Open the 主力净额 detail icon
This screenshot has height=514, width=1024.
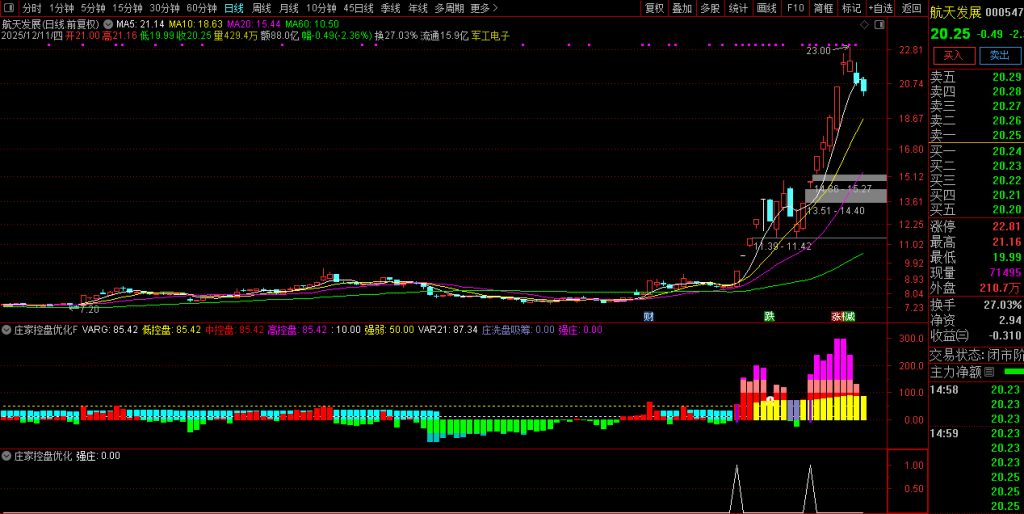[x=989, y=372]
